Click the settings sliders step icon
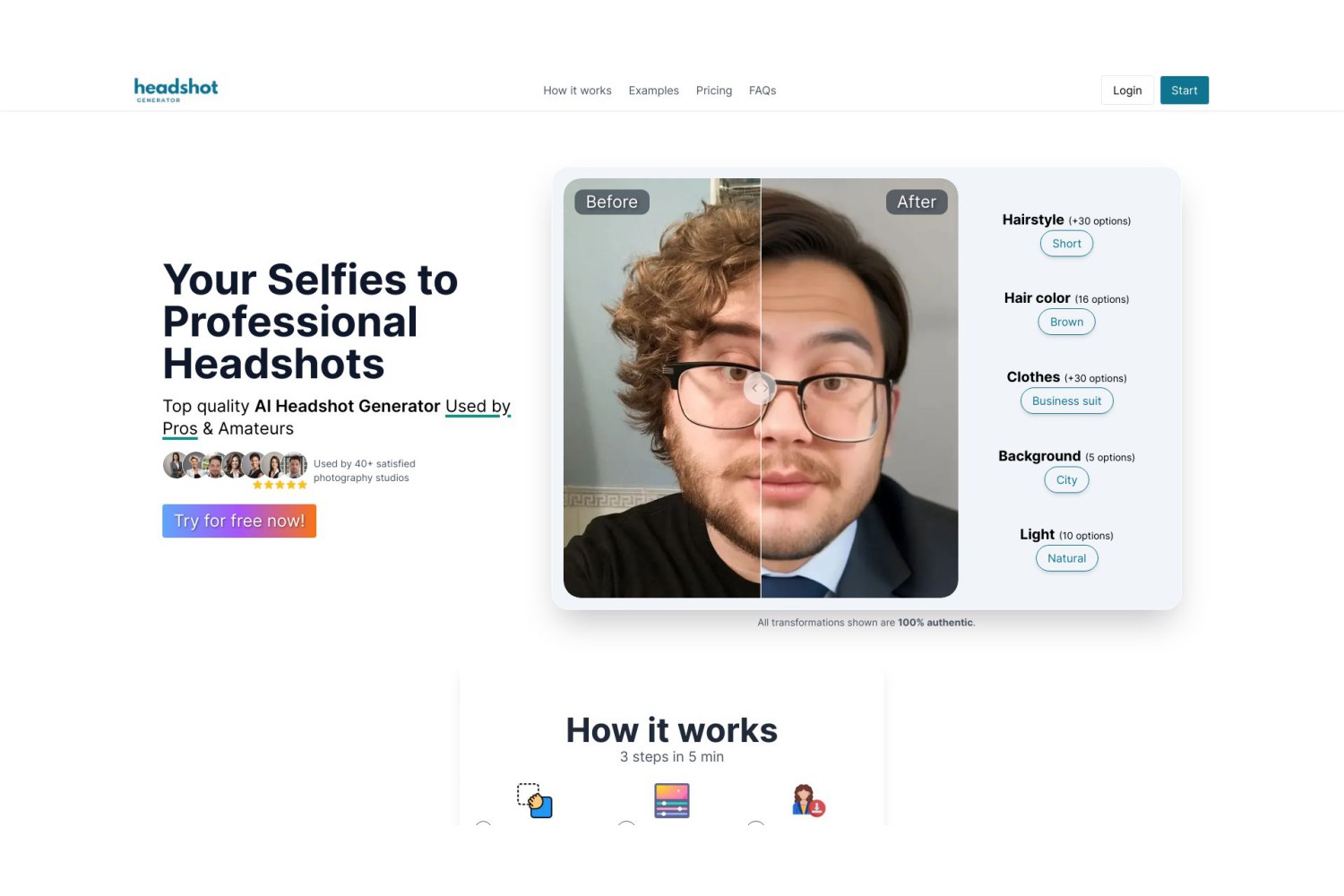Screen dimensions: 1344x896 tap(672, 800)
